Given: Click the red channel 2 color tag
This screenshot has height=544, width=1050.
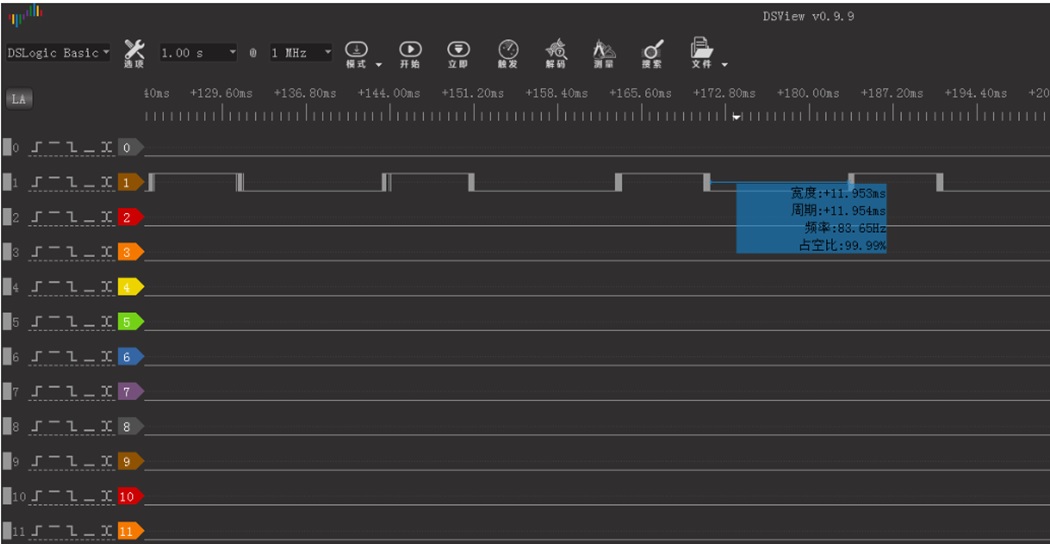Looking at the screenshot, I should tap(129, 217).
